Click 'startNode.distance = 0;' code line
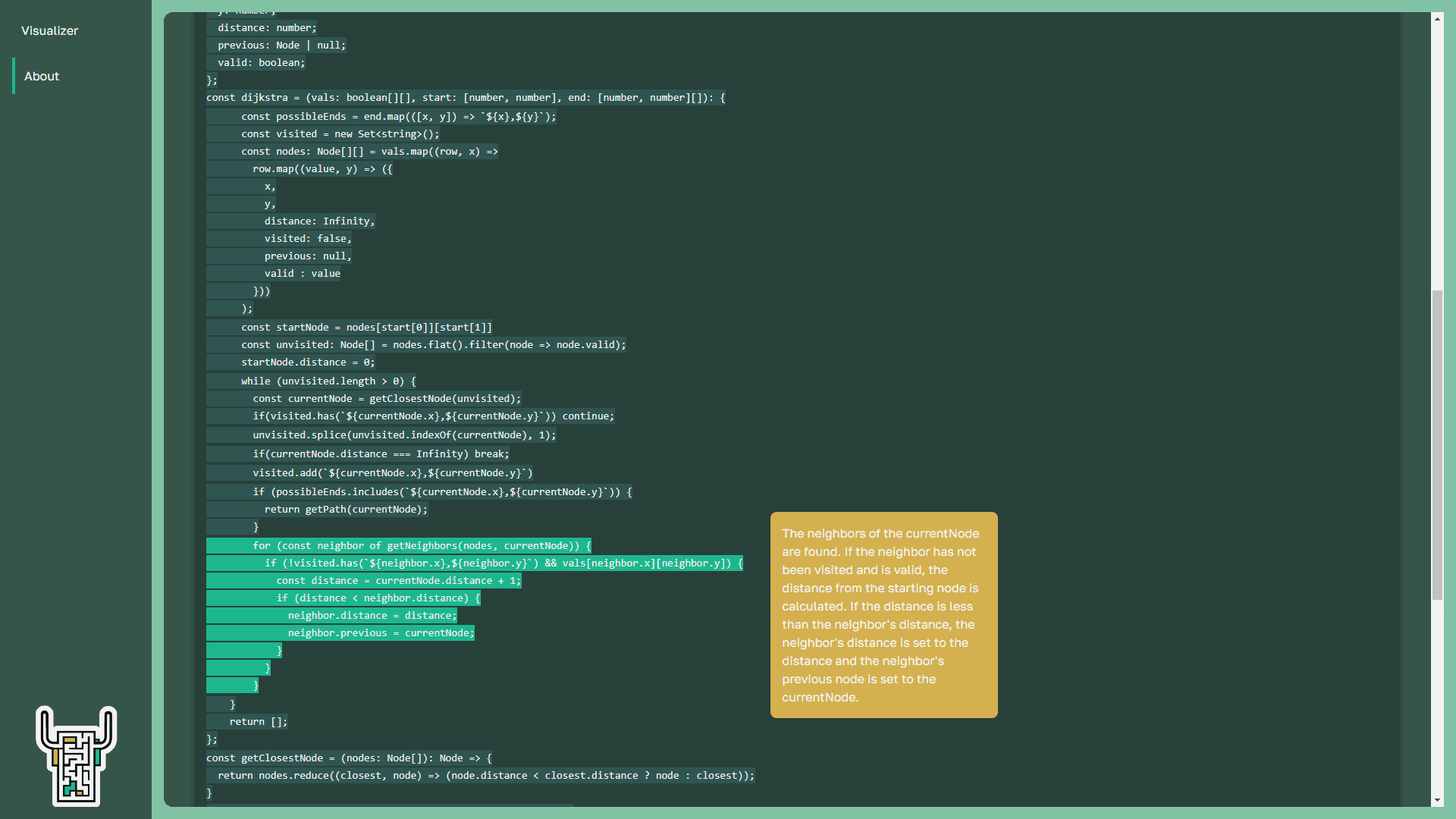 [x=307, y=362]
